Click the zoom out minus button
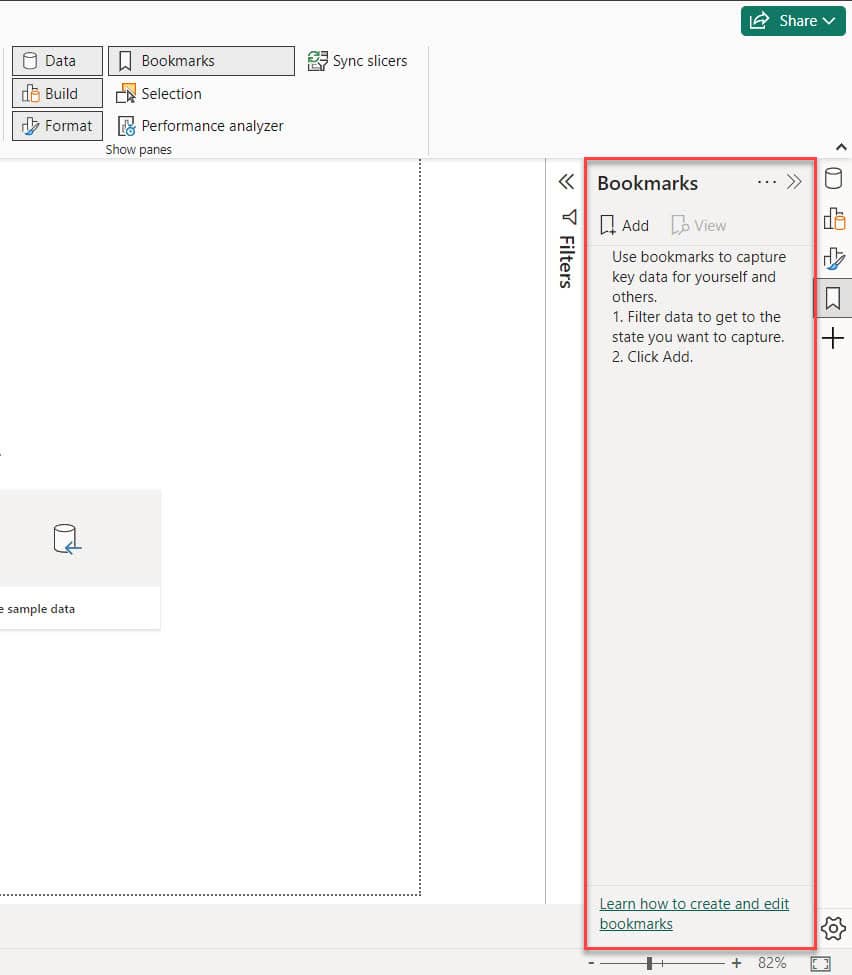Screen dimensions: 852x975 point(591,963)
